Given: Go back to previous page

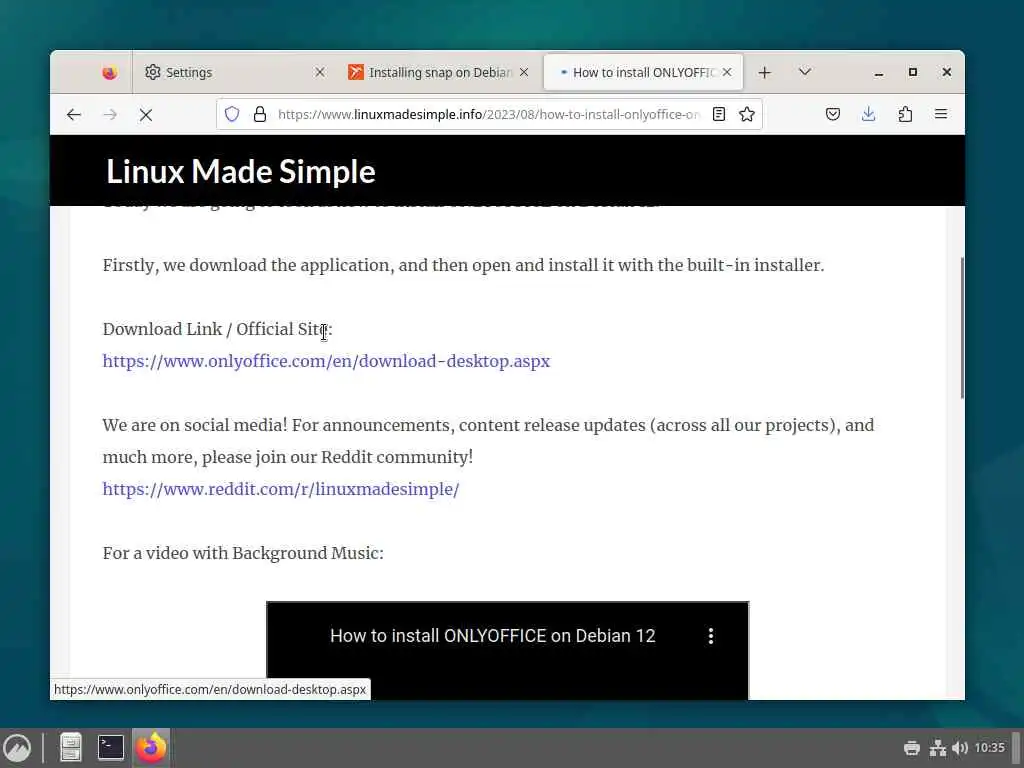Looking at the screenshot, I should coord(74,115).
